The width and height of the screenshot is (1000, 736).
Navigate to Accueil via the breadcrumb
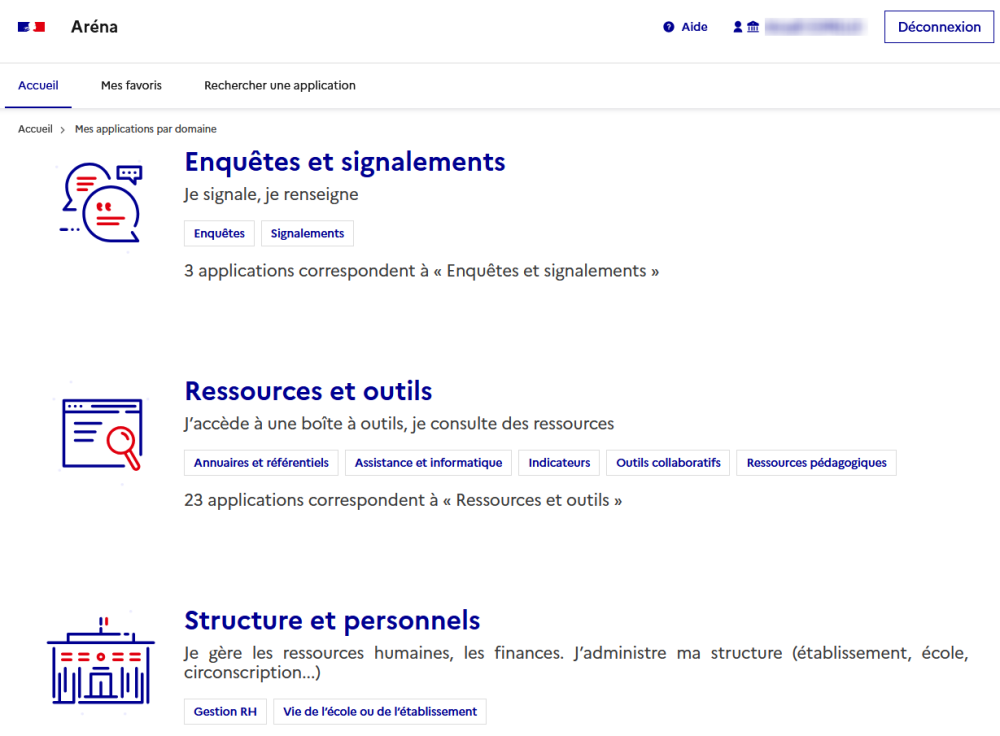pos(35,129)
